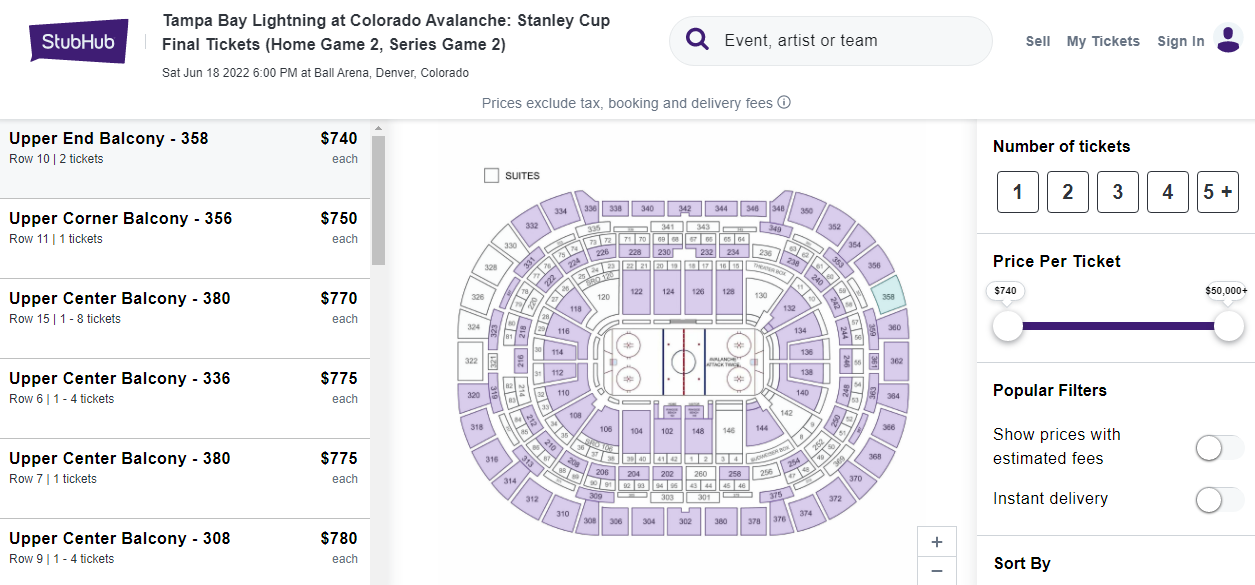1255x585 pixels.
Task: Open the user profile avatar icon
Action: 1228,39
